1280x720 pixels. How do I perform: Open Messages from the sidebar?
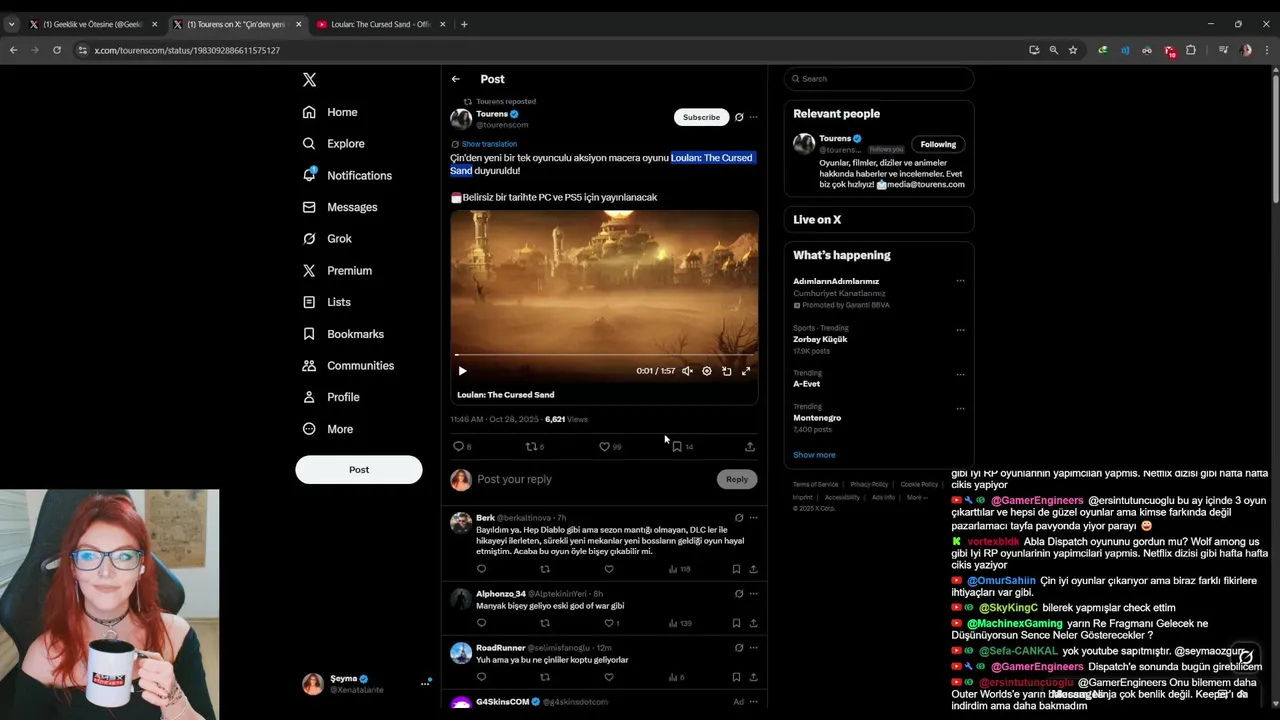(340, 207)
